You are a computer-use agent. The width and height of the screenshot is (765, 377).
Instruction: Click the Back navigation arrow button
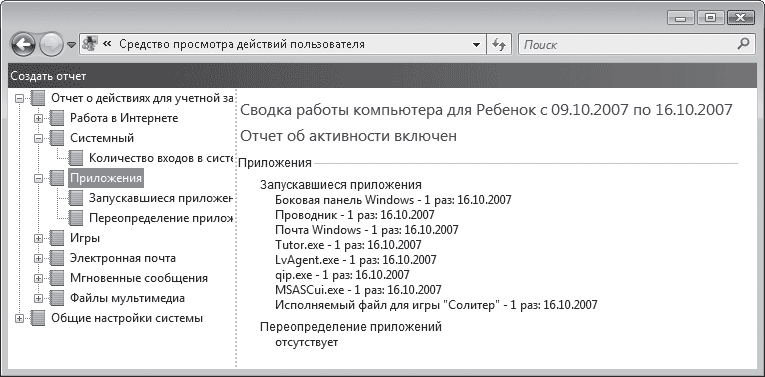point(22,46)
